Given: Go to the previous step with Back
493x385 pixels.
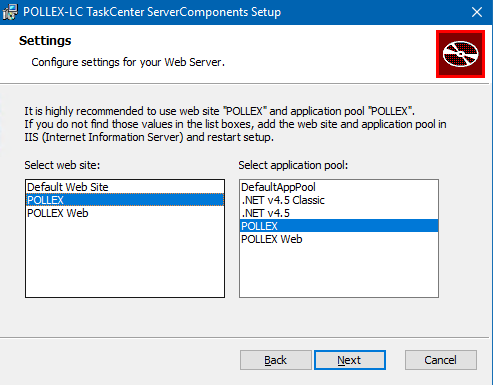Looking at the screenshot, I should (276, 360).
